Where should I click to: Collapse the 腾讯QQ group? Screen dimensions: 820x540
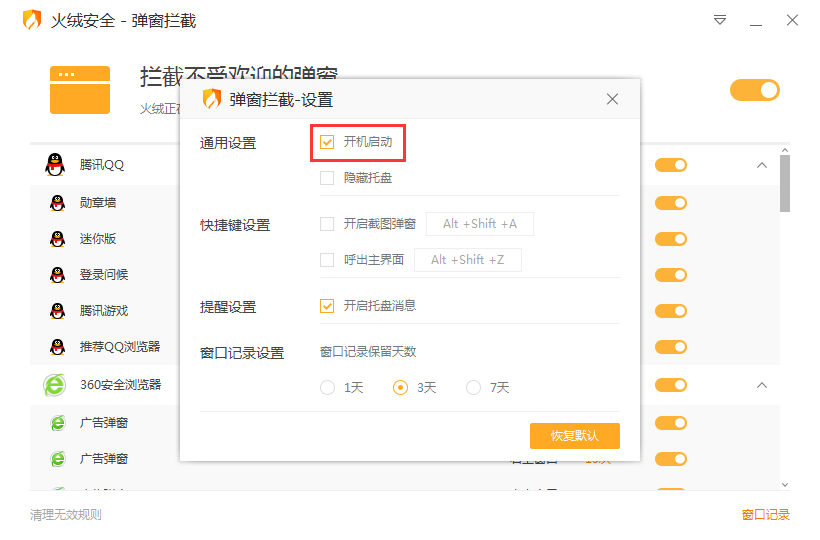click(761, 165)
